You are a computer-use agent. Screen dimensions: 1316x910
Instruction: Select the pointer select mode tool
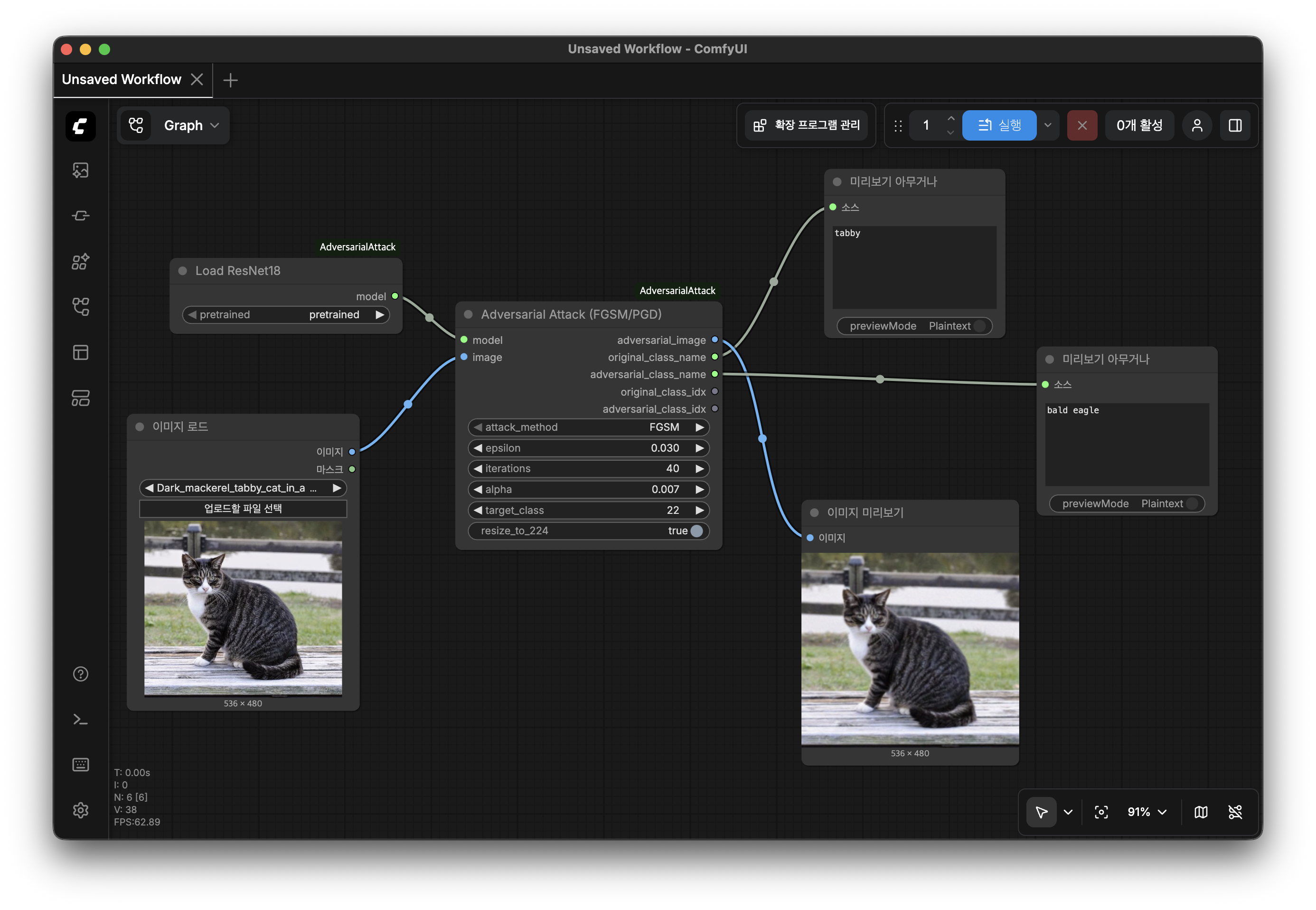1041,812
